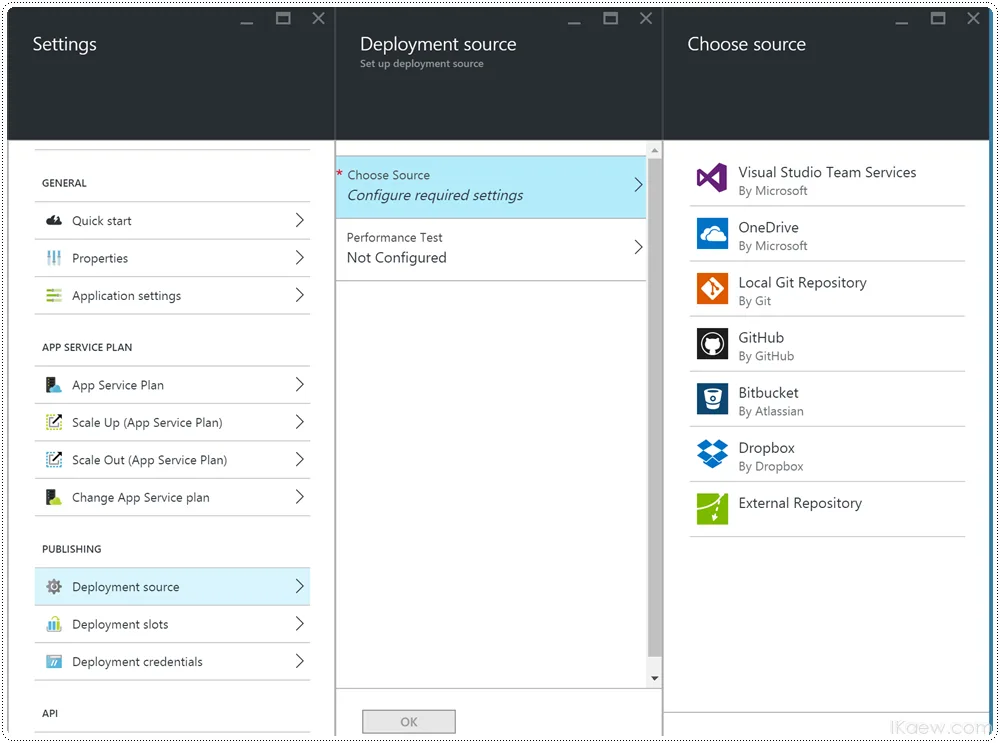Expand the App Service Plan chevron

coord(300,385)
